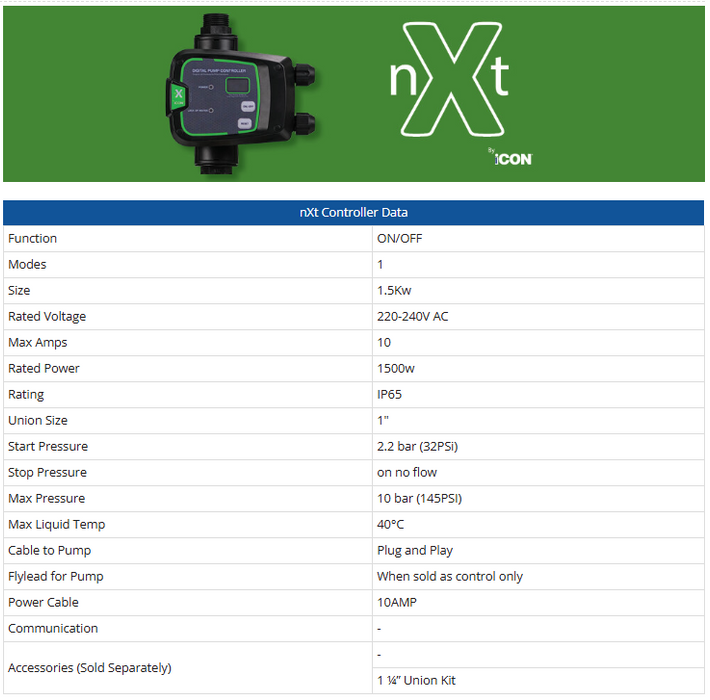Click the 'By iCON' brand logo
Image resolution: width=710 pixels, height=700 pixels.
510,157
